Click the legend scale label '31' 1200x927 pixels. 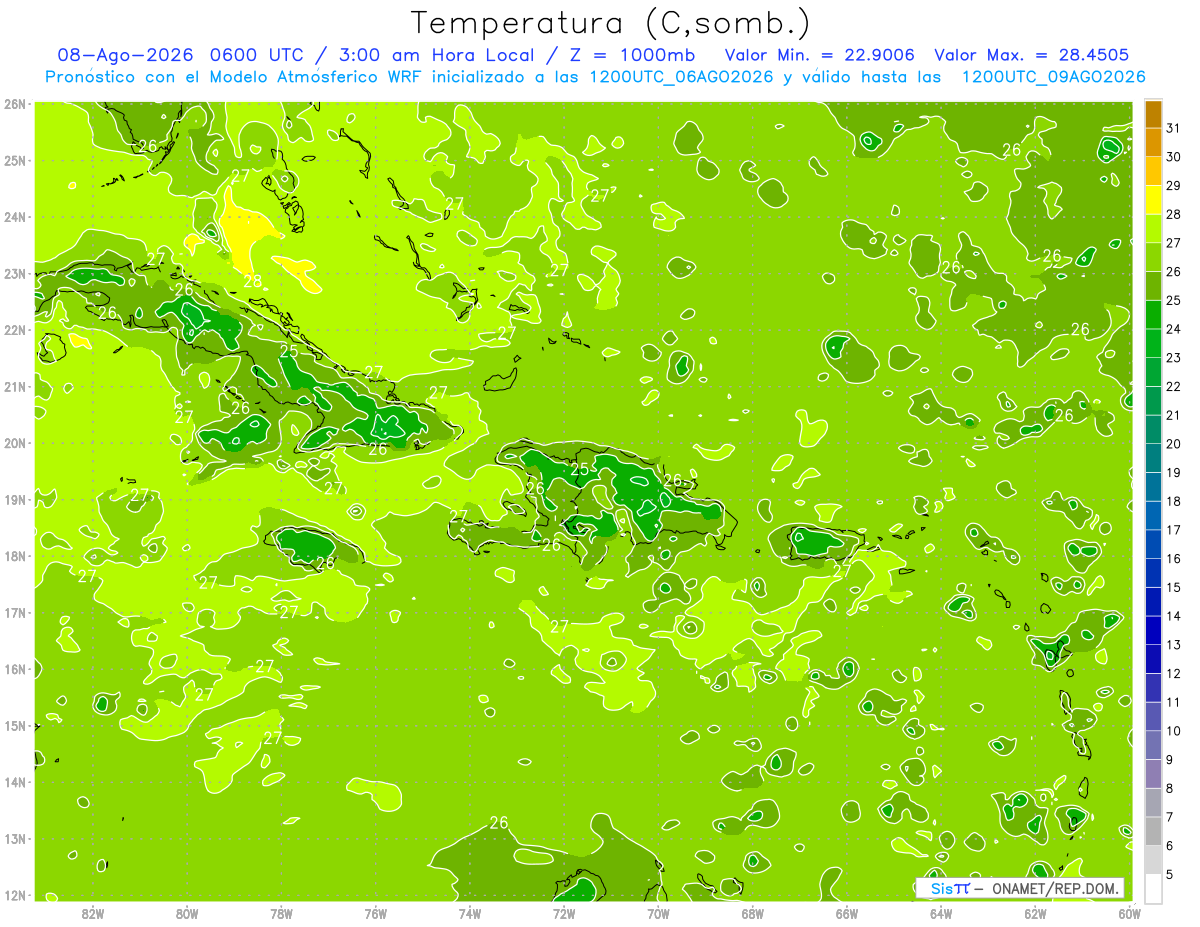pos(1173,128)
